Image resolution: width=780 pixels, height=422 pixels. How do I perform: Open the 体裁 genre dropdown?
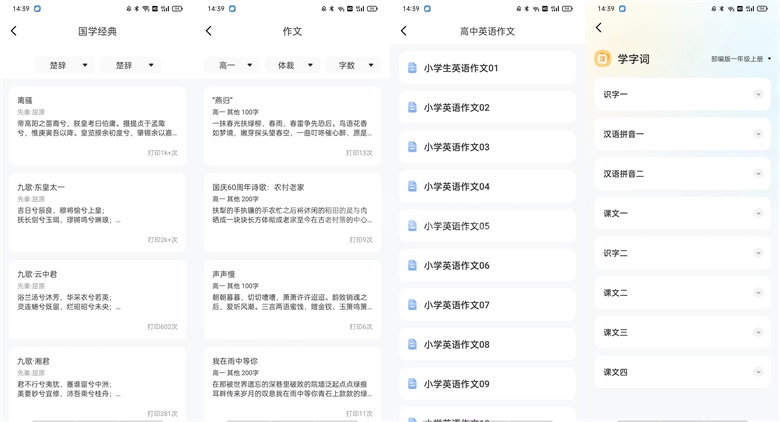click(292, 65)
